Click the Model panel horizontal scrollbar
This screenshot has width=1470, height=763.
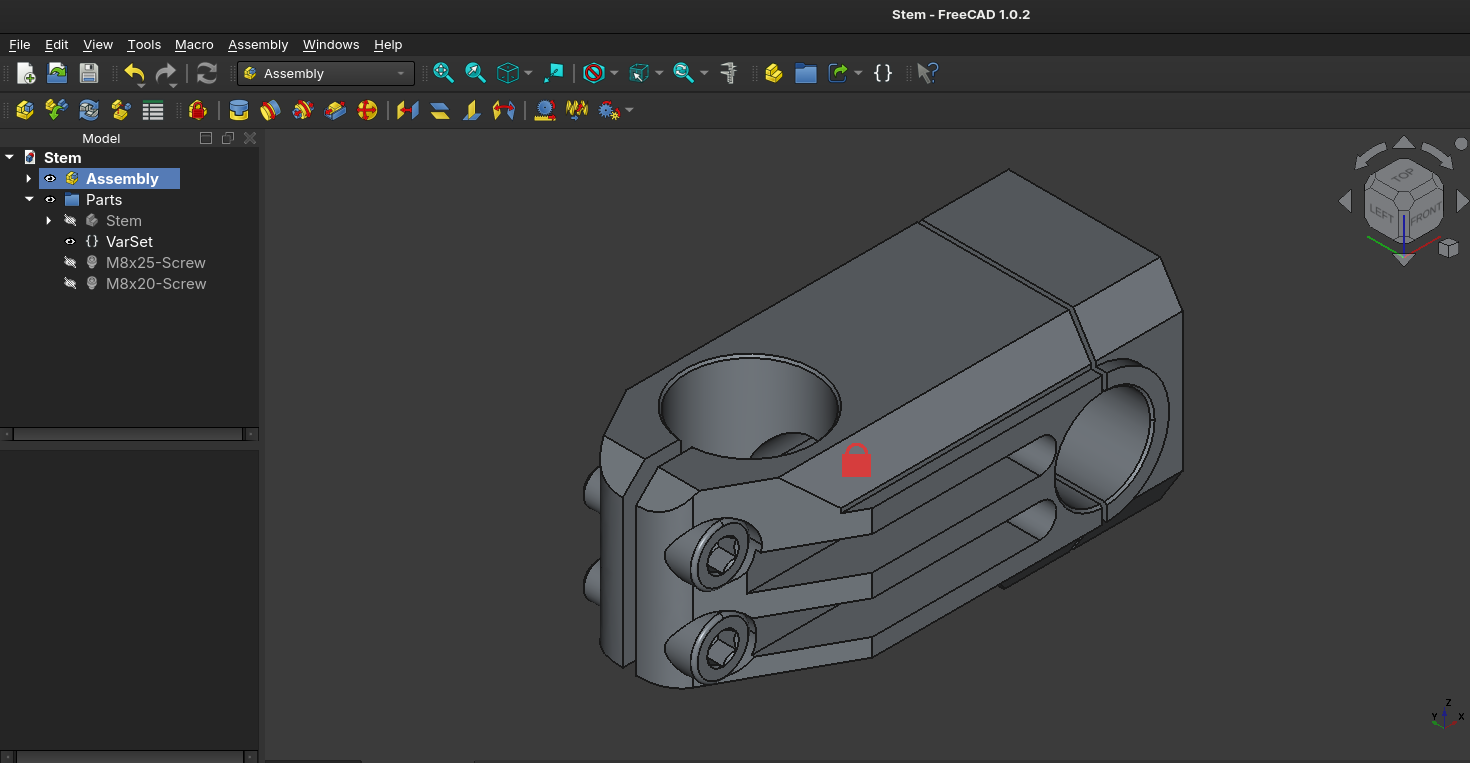(128, 434)
